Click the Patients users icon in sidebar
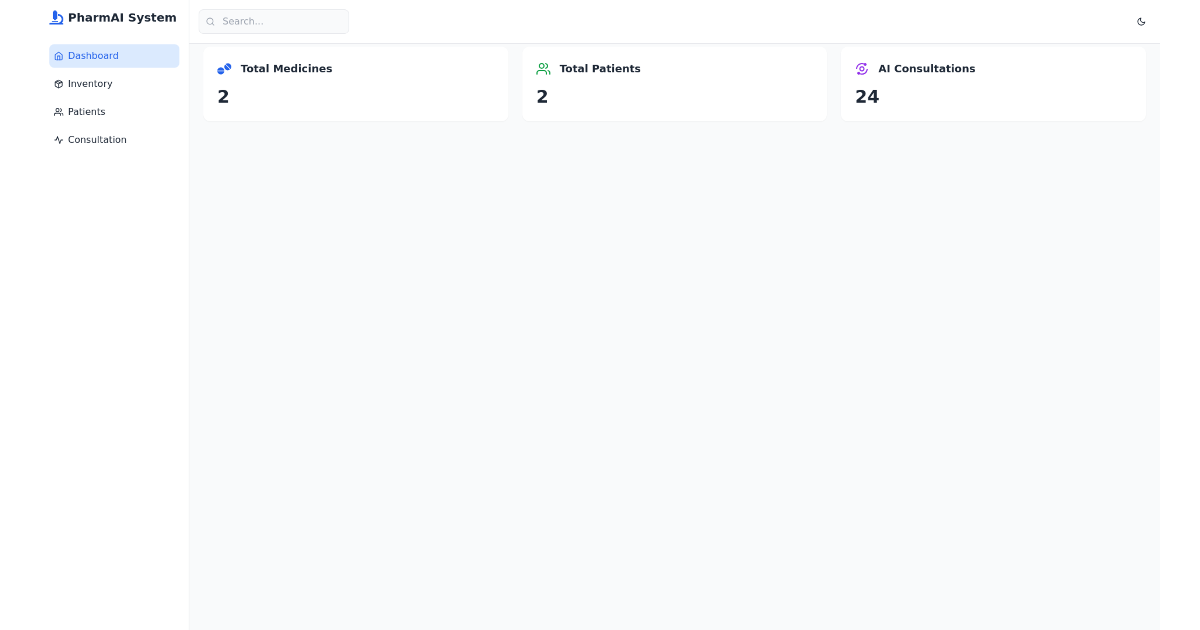Viewport: 1200px width, 630px height. point(59,112)
